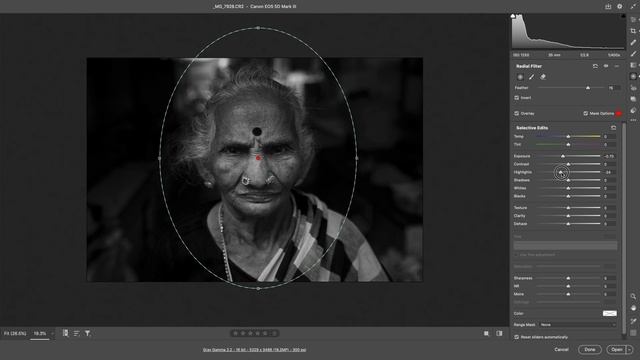
Task: Click the Exposure slider handle
Action: pos(563,156)
